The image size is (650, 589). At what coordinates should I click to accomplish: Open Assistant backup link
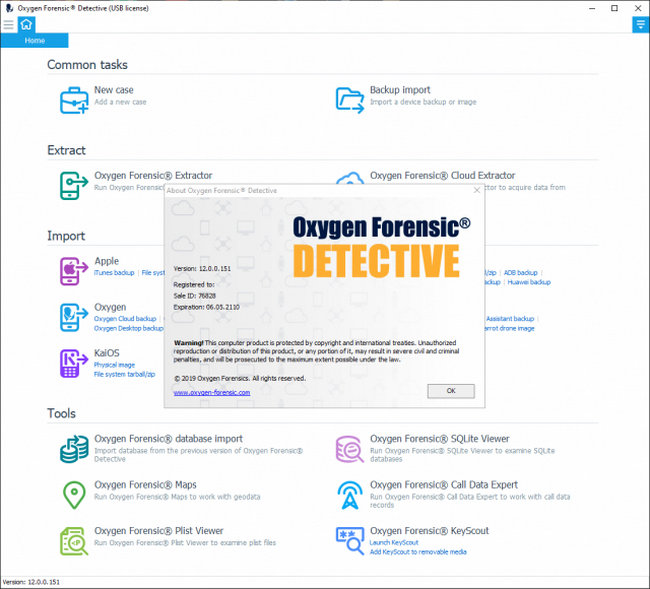click(x=510, y=319)
